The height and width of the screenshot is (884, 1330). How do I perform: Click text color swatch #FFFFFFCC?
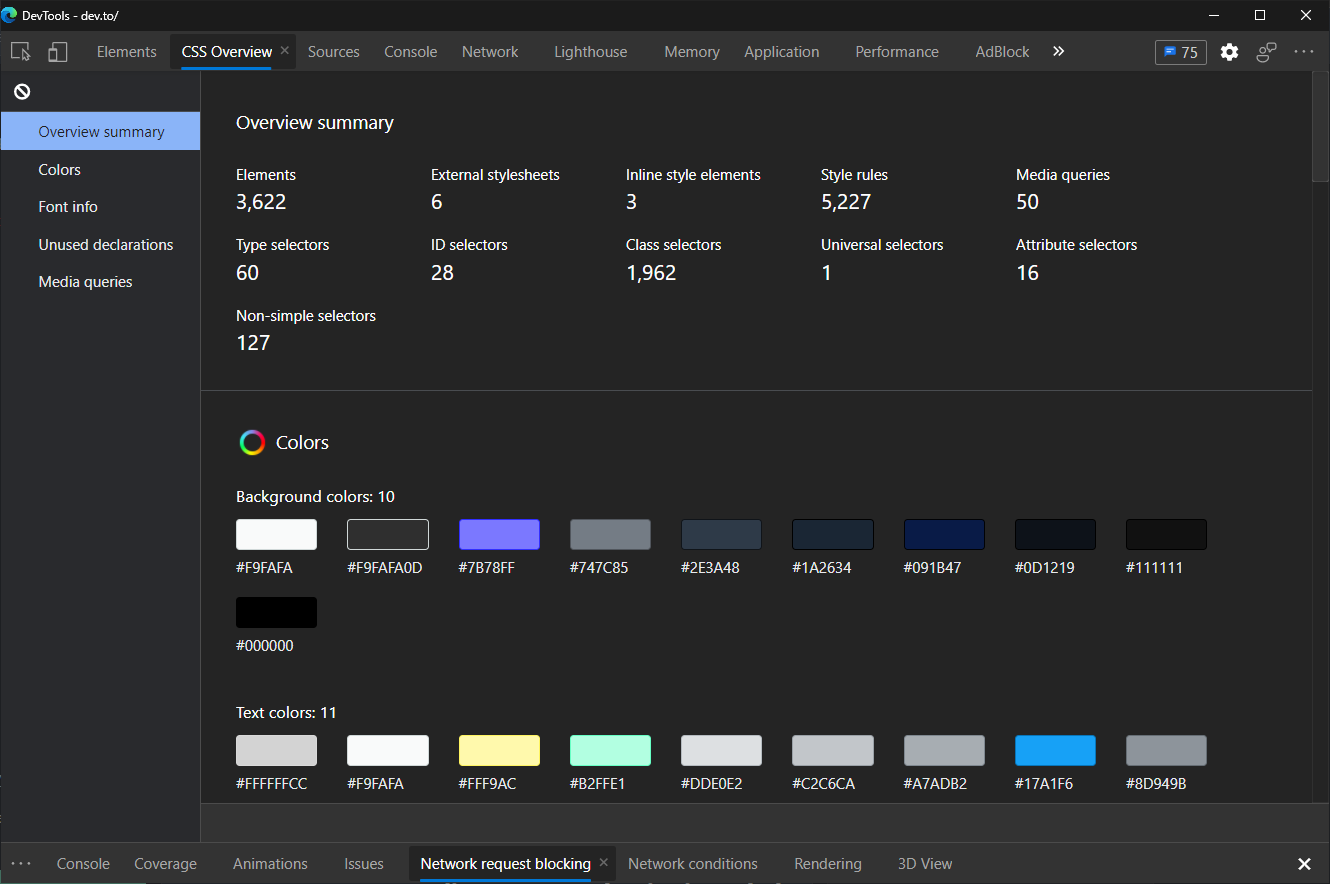click(x=276, y=750)
